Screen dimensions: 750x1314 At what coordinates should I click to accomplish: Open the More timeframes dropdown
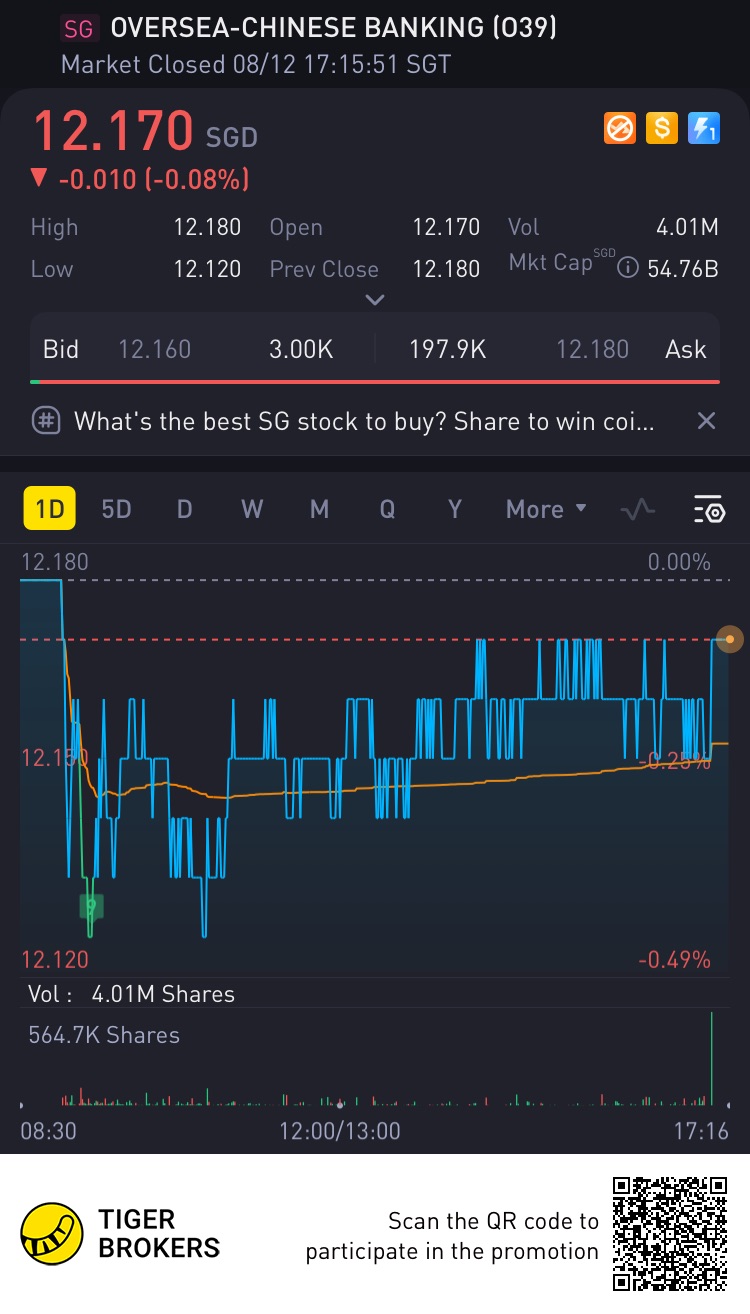(x=546, y=510)
